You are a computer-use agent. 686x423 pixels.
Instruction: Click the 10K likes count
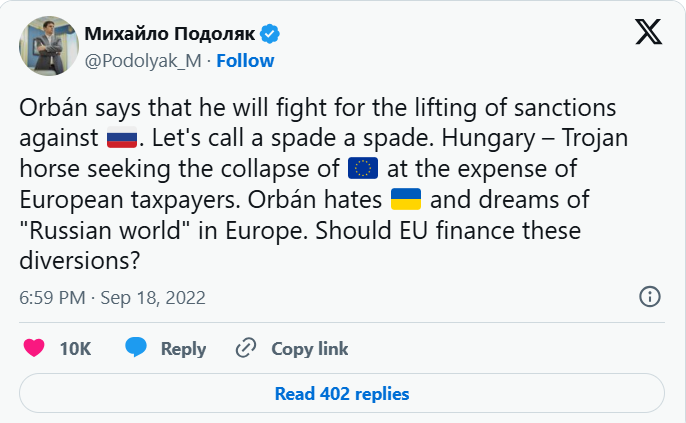click(75, 348)
